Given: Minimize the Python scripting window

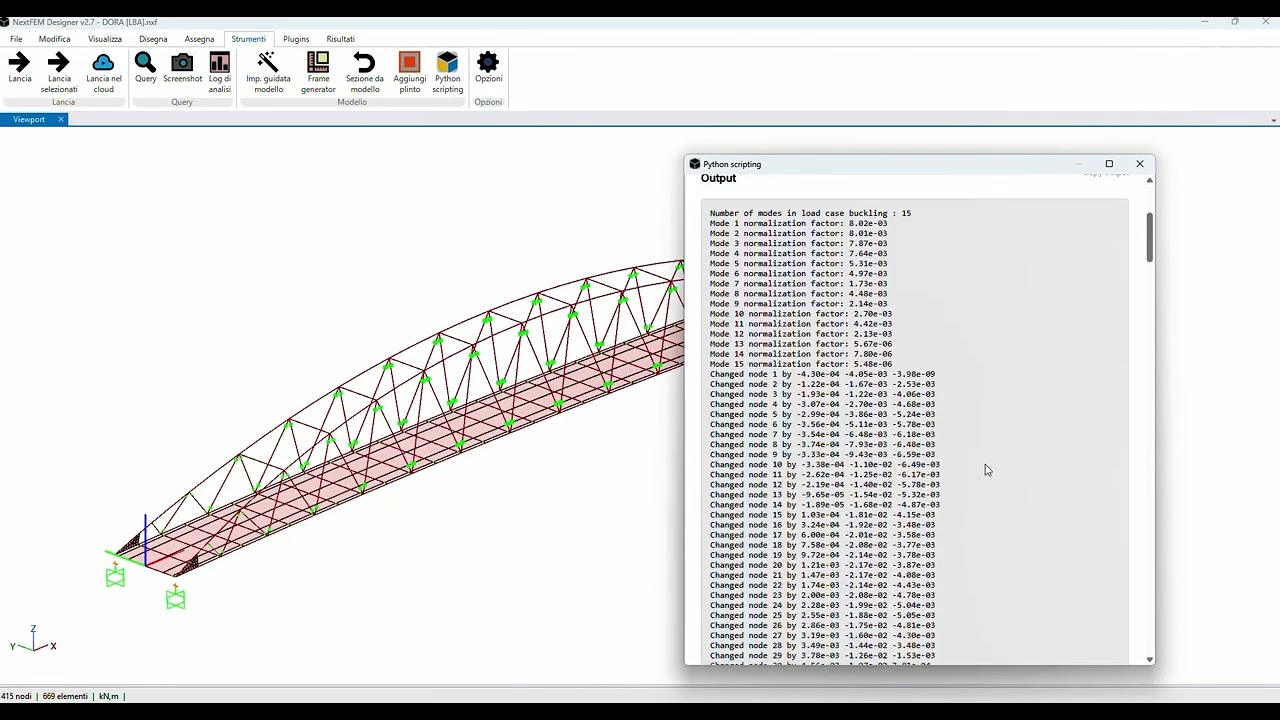Looking at the screenshot, I should [x=1079, y=164].
